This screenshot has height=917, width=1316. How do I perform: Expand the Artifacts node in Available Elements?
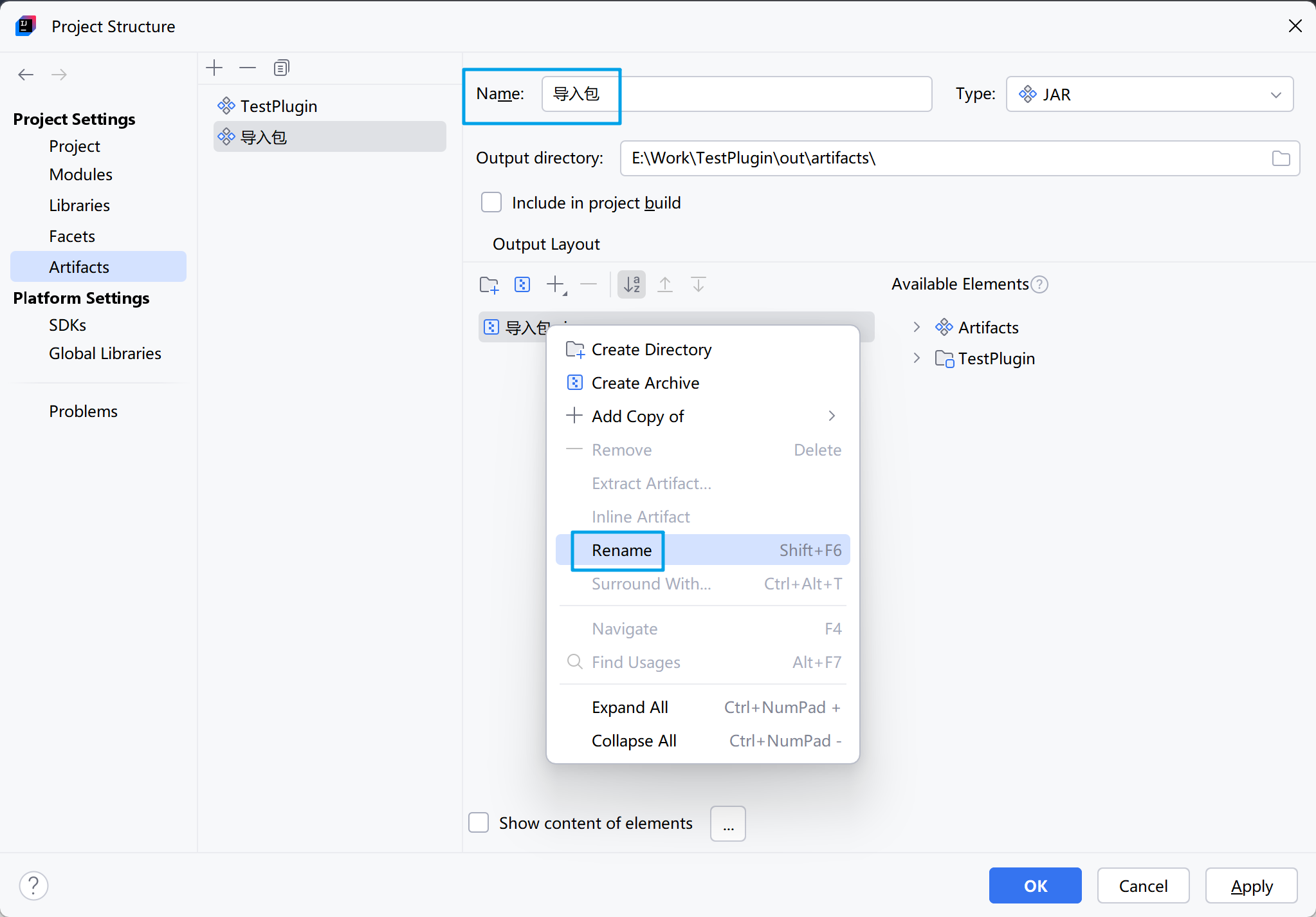coord(917,328)
